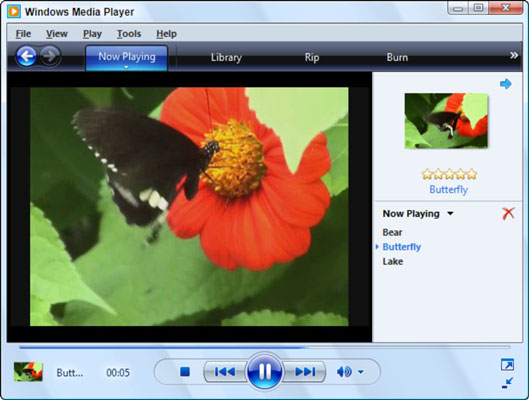Viewport: 529px width, 400px height.
Task: Open the volume dropdown arrow
Action: point(361,372)
